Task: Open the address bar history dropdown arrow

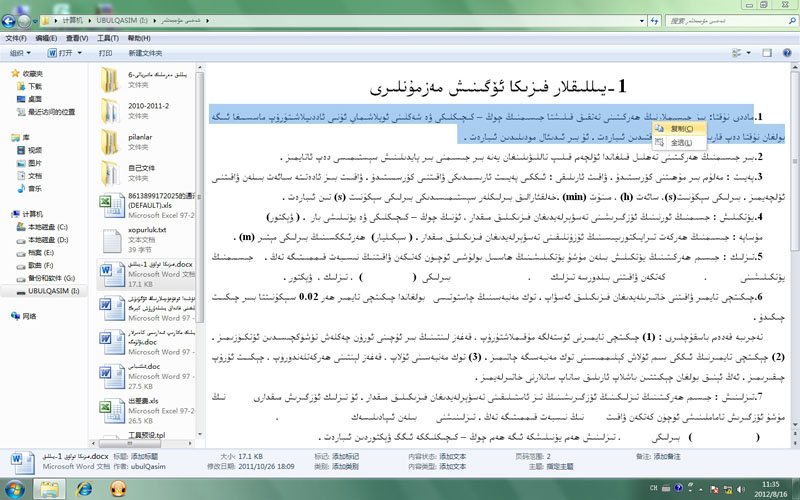Action: pyautogui.click(x=642, y=21)
